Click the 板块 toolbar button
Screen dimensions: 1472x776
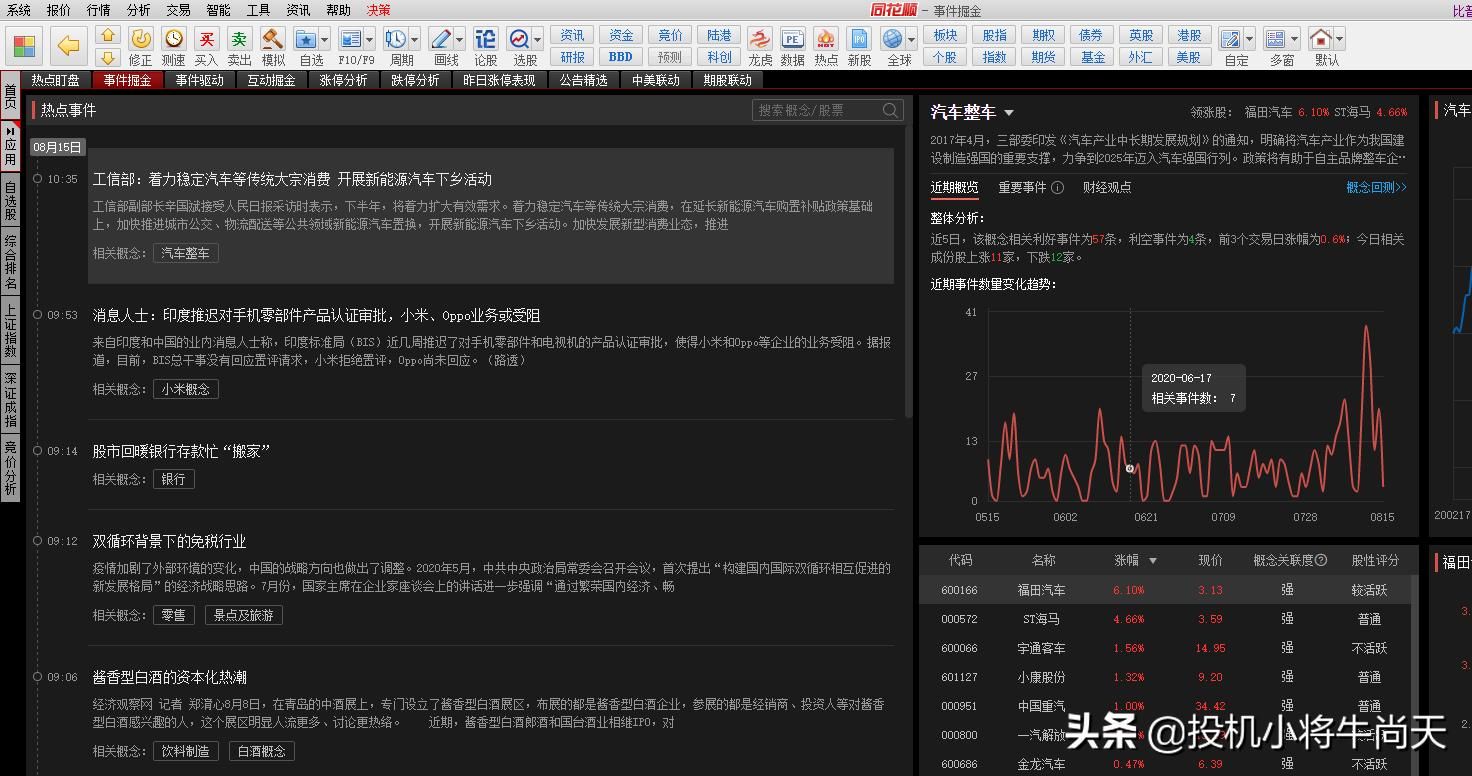(x=945, y=35)
